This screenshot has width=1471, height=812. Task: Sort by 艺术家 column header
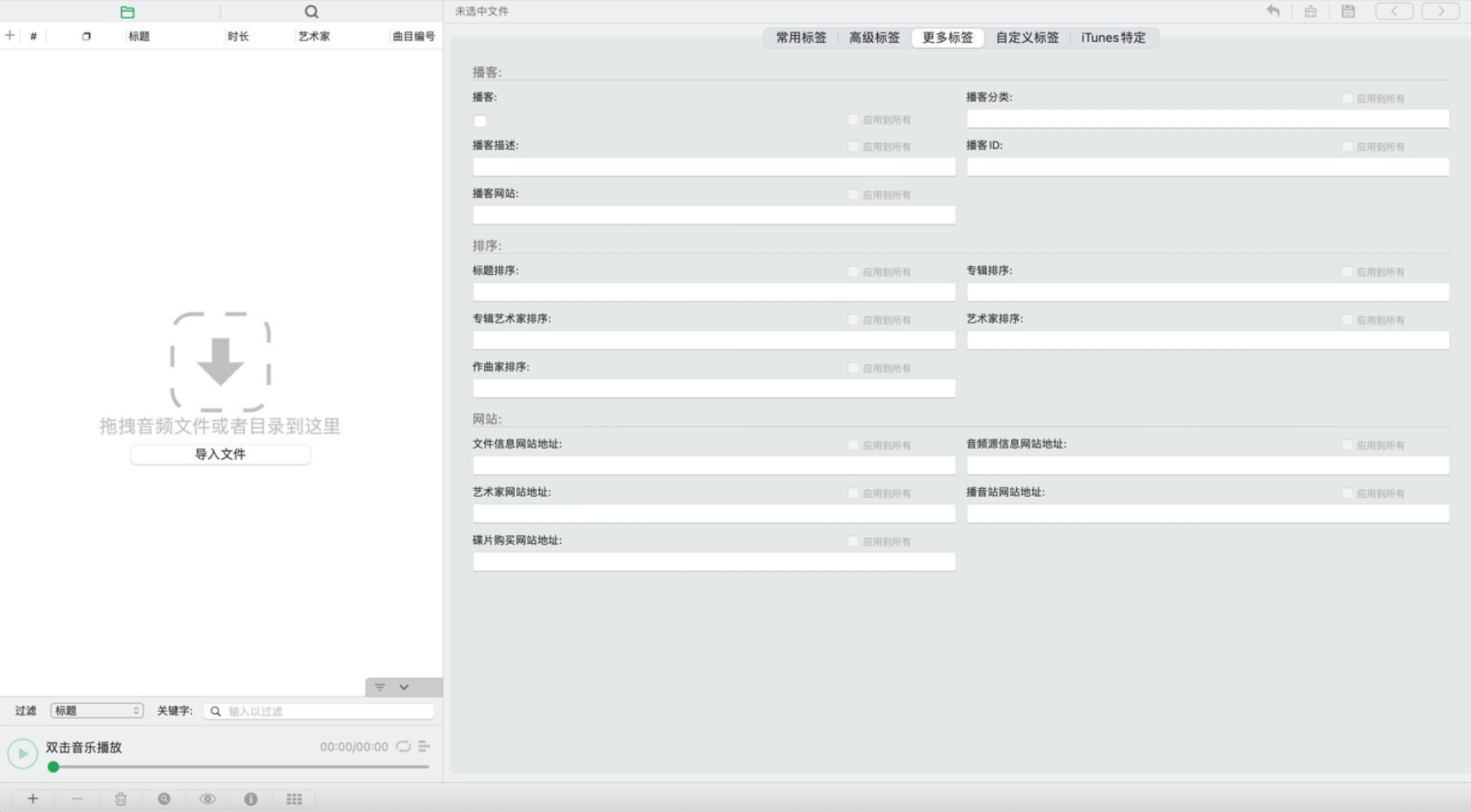[x=314, y=36]
